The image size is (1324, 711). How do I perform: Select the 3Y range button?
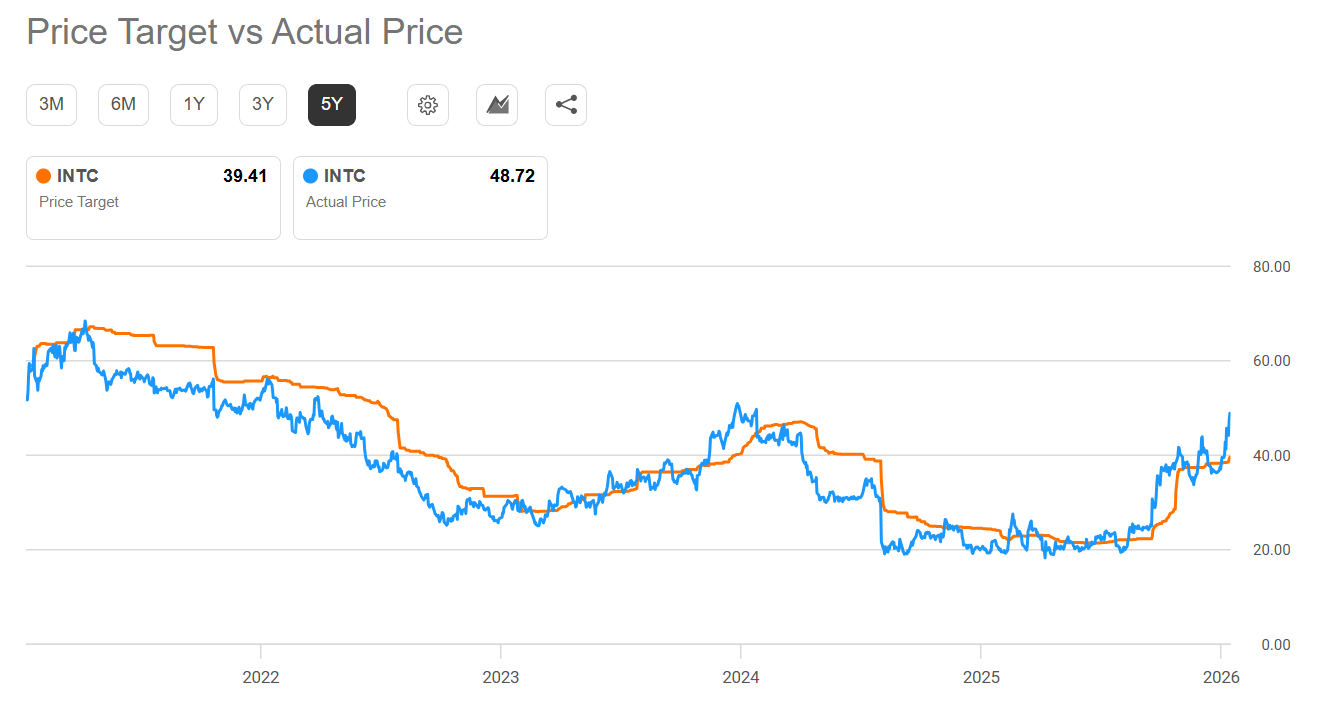[x=262, y=104]
